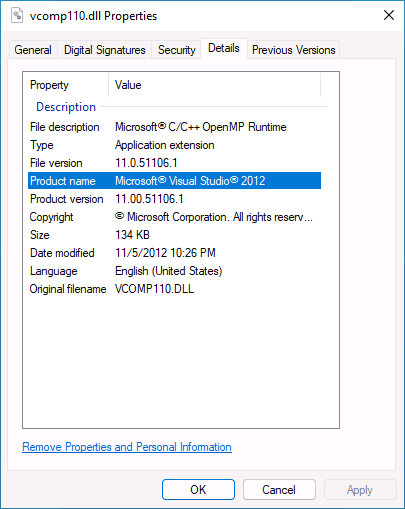Image resolution: width=405 pixels, height=509 pixels.
Task: Select the Product version row
Action: coord(174,199)
